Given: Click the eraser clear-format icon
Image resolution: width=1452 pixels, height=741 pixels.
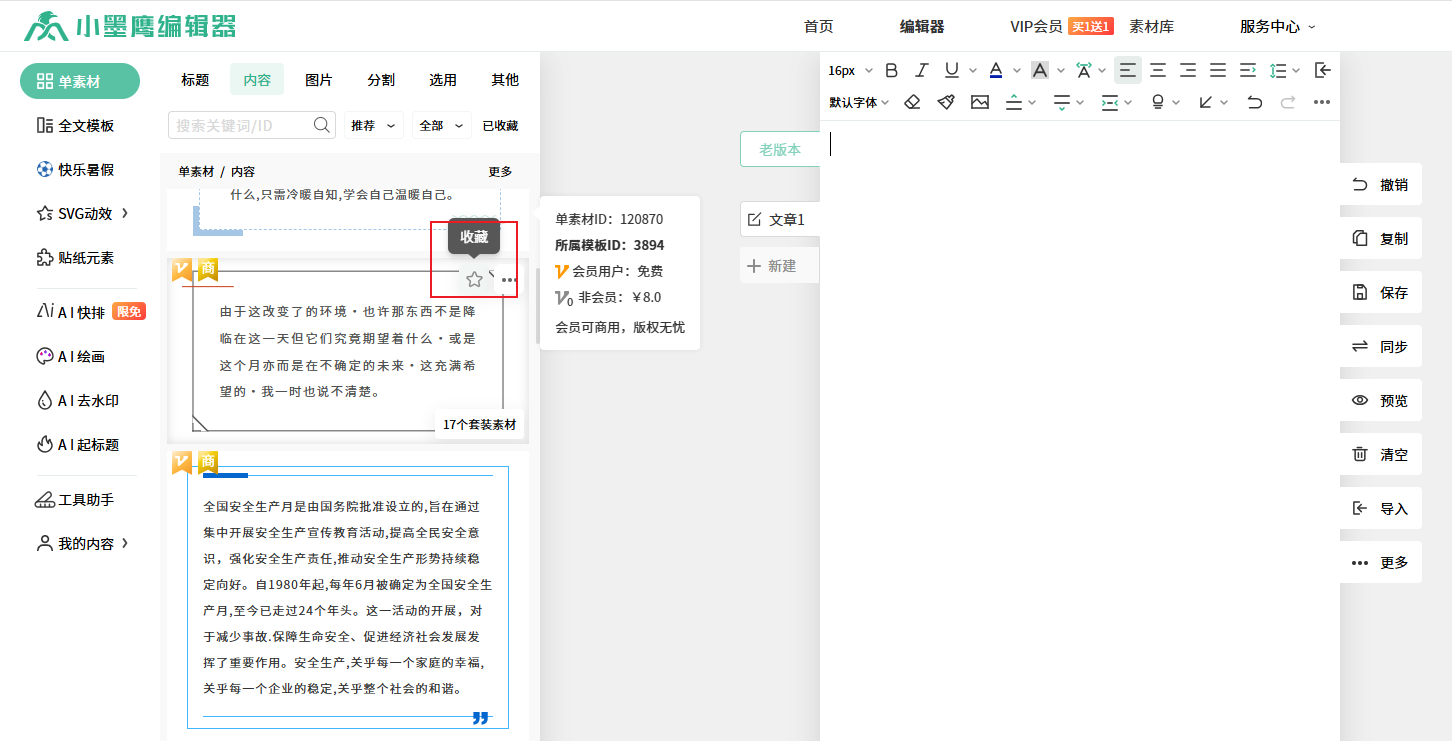Looking at the screenshot, I should 912,102.
